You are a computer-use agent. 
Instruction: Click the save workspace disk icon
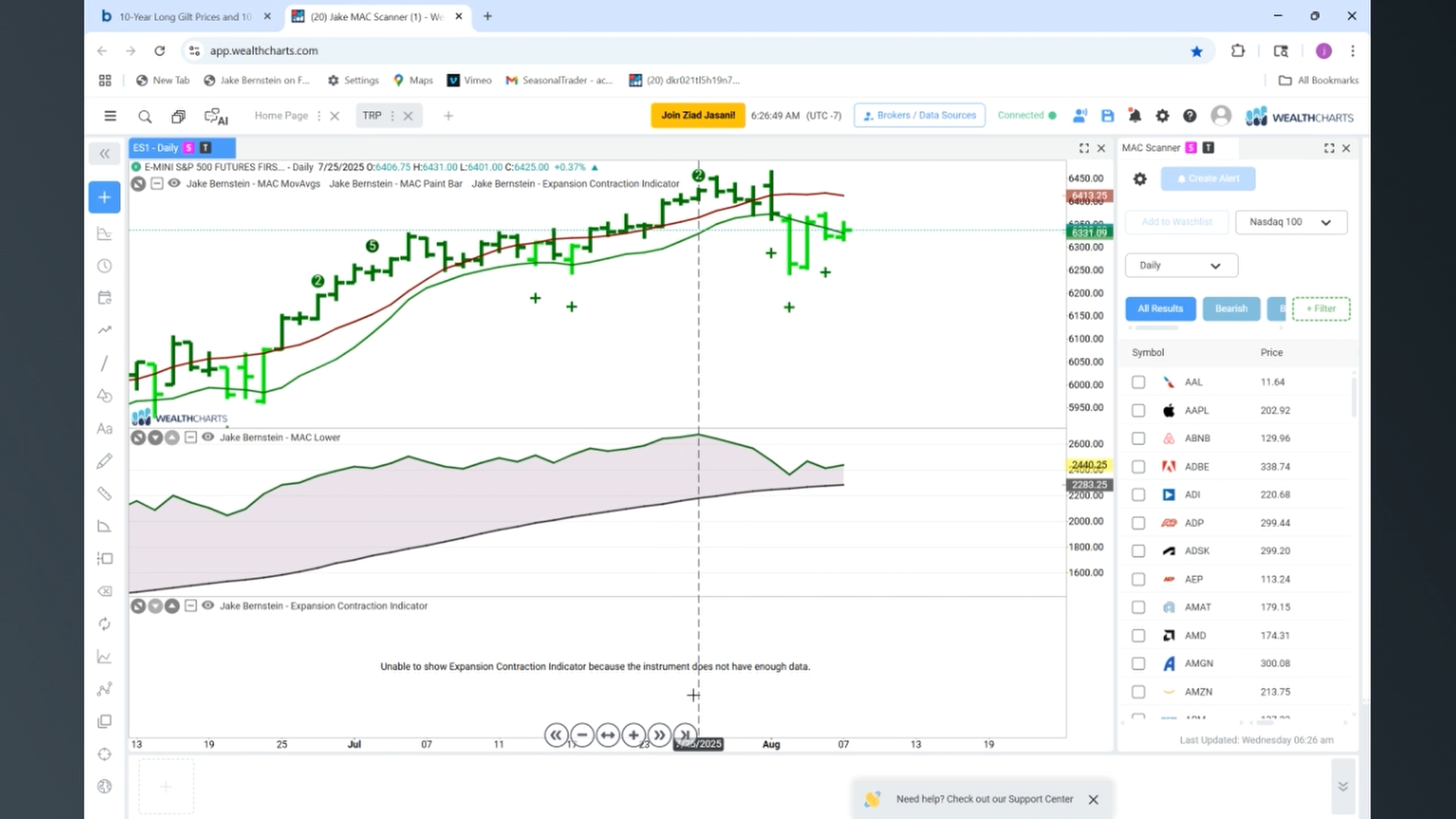1108,116
